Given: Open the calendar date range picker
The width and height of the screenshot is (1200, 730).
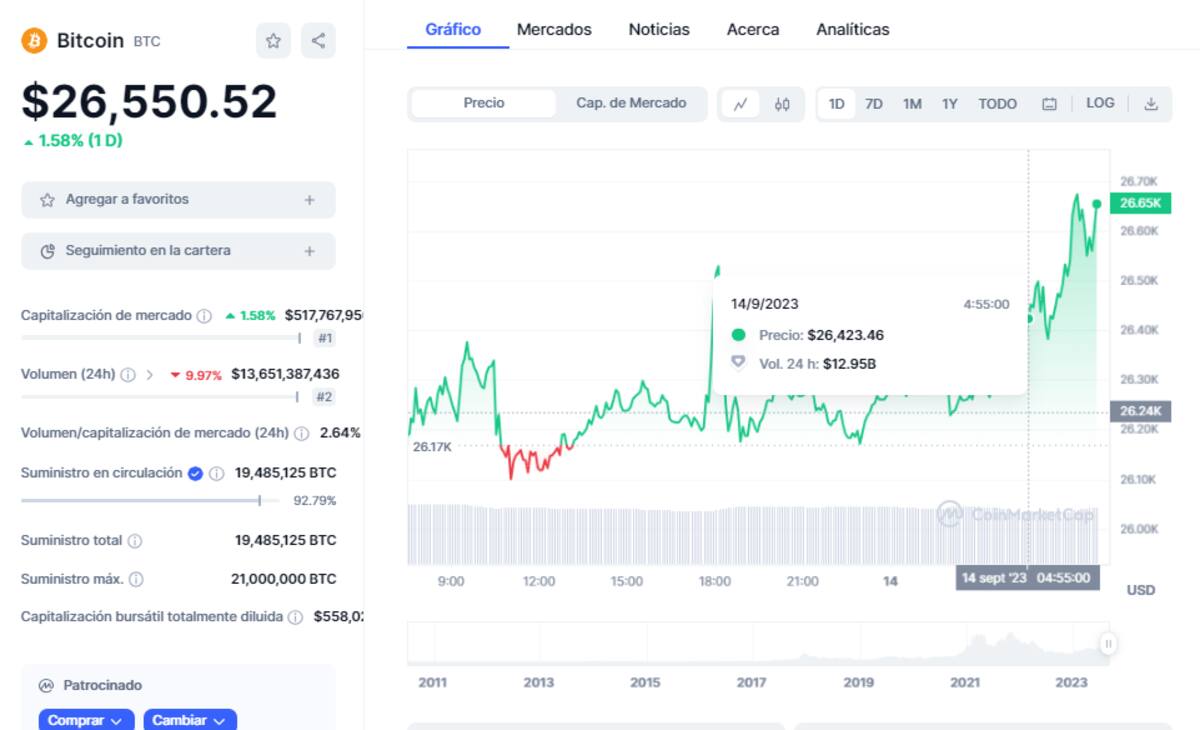Looking at the screenshot, I should tap(1049, 104).
